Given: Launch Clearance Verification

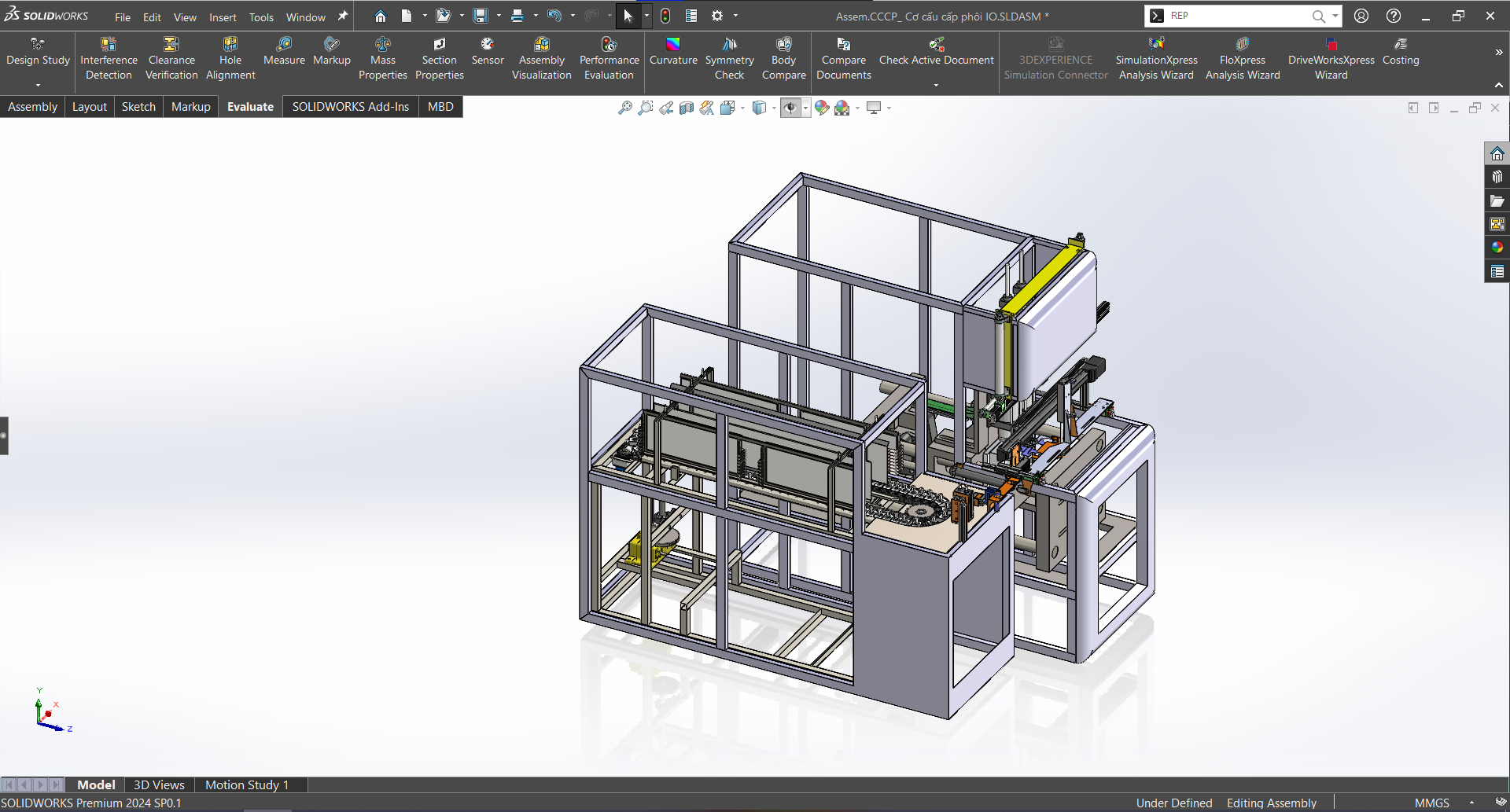Looking at the screenshot, I should coord(171,59).
